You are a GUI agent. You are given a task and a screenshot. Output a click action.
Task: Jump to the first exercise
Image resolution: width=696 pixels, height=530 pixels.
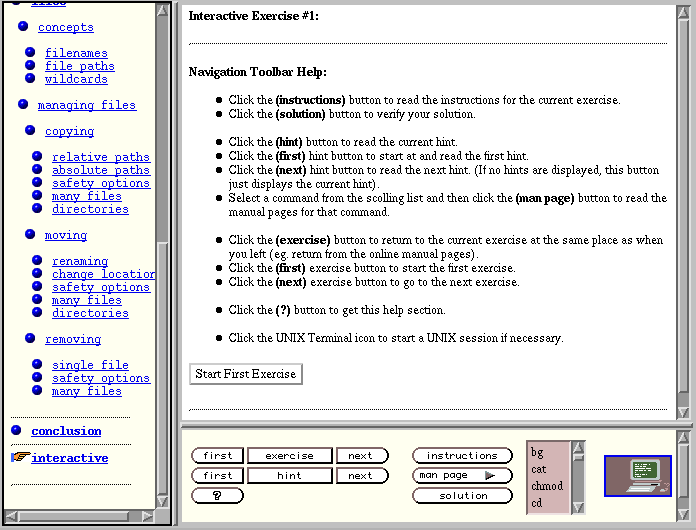point(217,456)
